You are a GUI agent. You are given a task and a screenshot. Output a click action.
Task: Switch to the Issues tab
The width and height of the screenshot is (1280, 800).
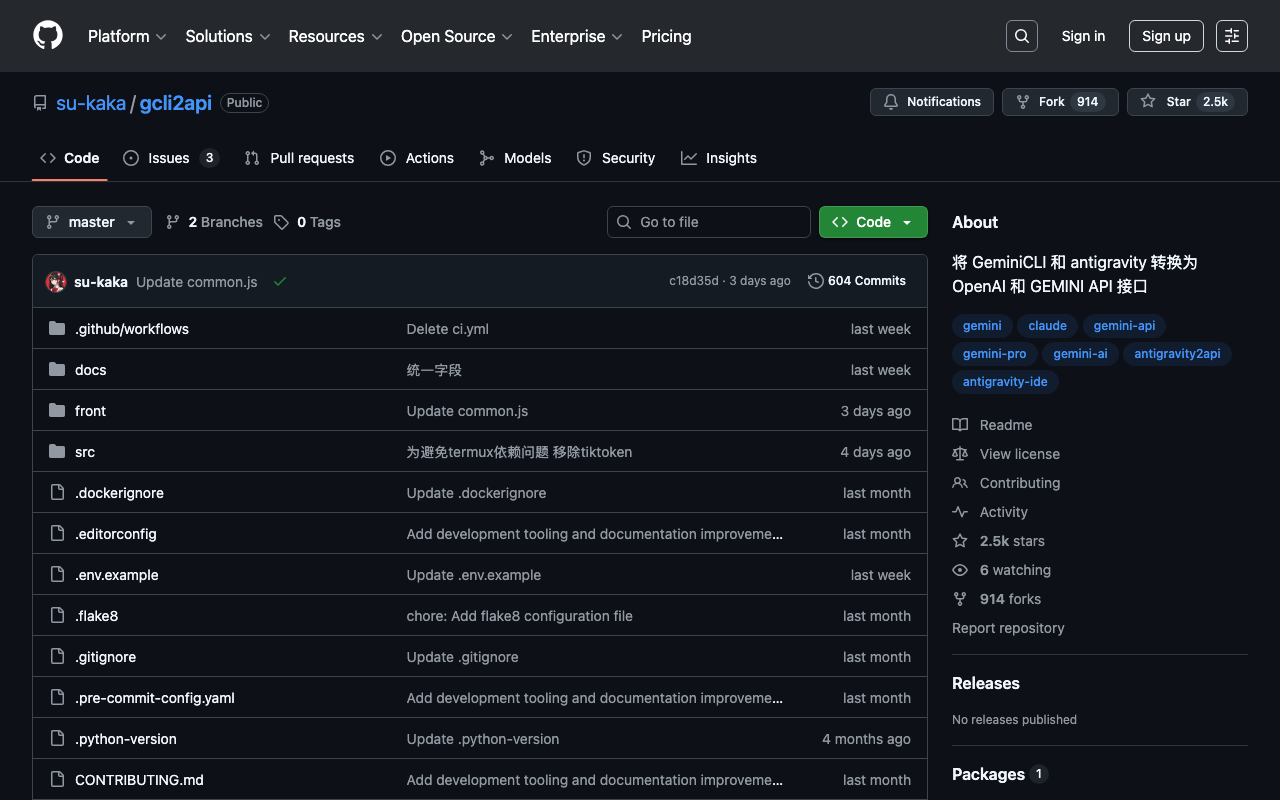pos(169,158)
